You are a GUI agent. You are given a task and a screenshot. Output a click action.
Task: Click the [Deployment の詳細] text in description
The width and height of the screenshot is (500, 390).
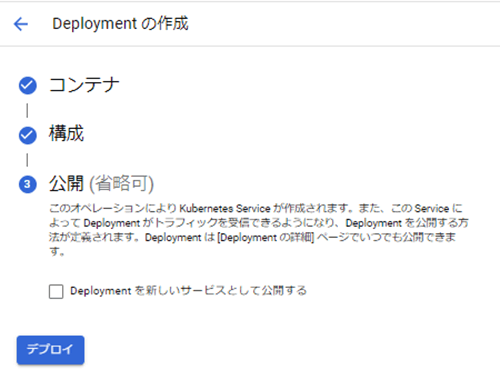266,238
